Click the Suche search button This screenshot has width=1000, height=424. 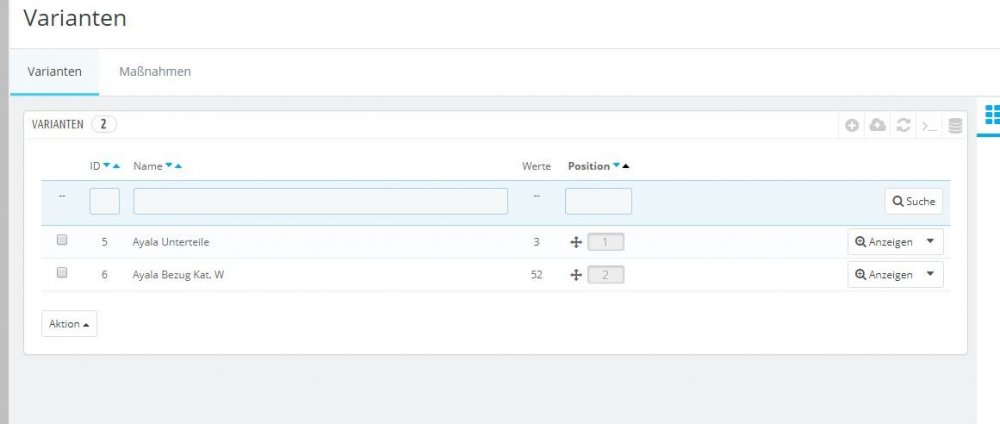(x=913, y=201)
